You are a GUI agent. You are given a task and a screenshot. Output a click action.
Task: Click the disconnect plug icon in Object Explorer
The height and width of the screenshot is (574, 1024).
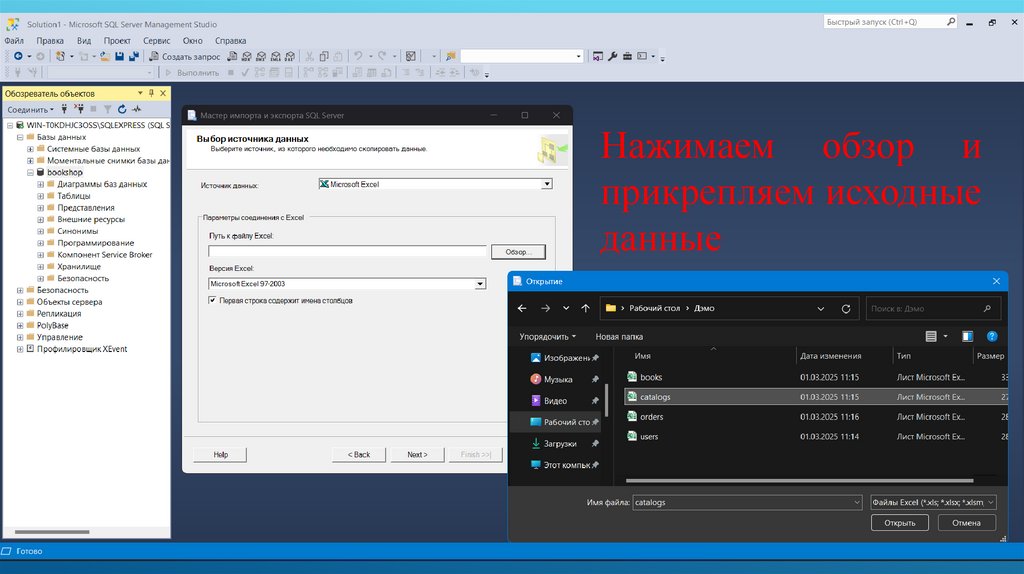click(x=78, y=109)
